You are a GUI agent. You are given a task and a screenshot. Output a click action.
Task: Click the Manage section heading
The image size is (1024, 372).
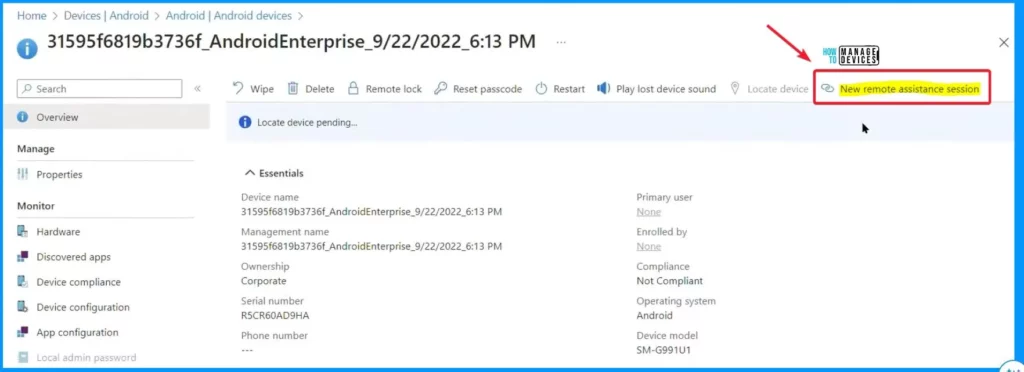(x=35, y=149)
